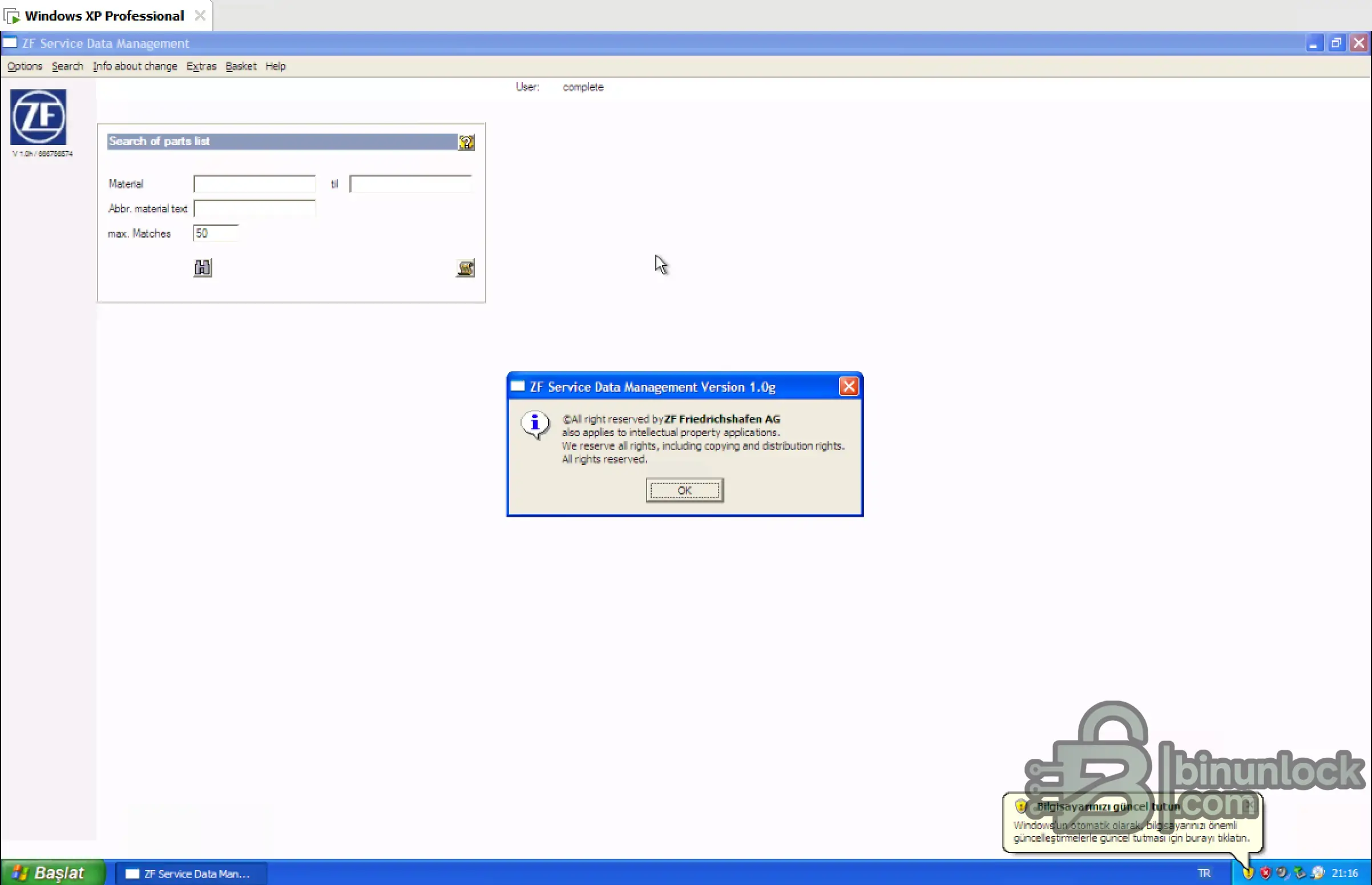Screen dimensions: 1372x885
Task: Click the blue info icon in the dialog
Action: 535,425
